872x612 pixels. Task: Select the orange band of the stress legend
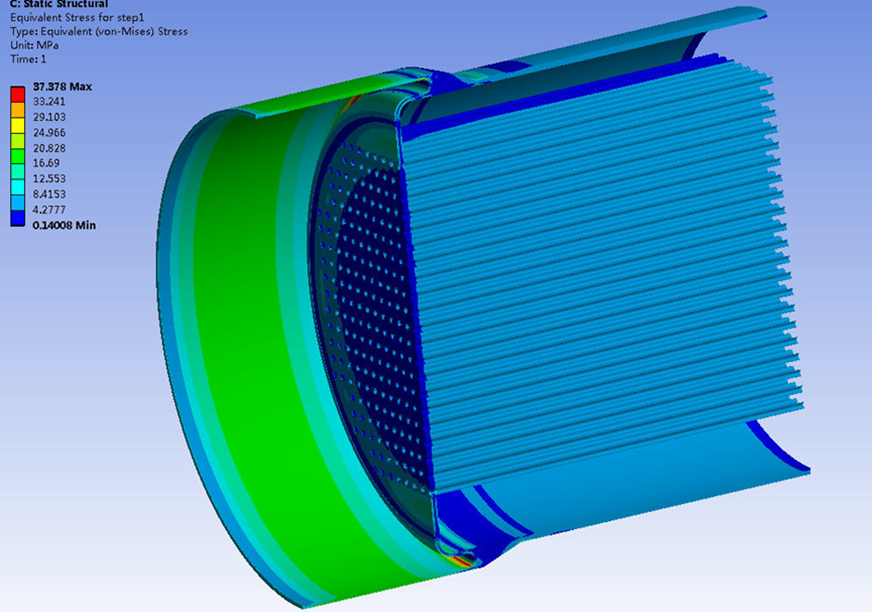[x=18, y=110]
